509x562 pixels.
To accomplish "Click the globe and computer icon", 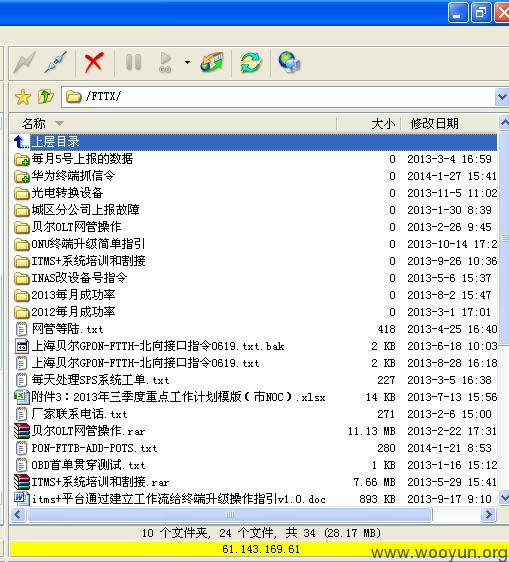I will click(x=290, y=62).
